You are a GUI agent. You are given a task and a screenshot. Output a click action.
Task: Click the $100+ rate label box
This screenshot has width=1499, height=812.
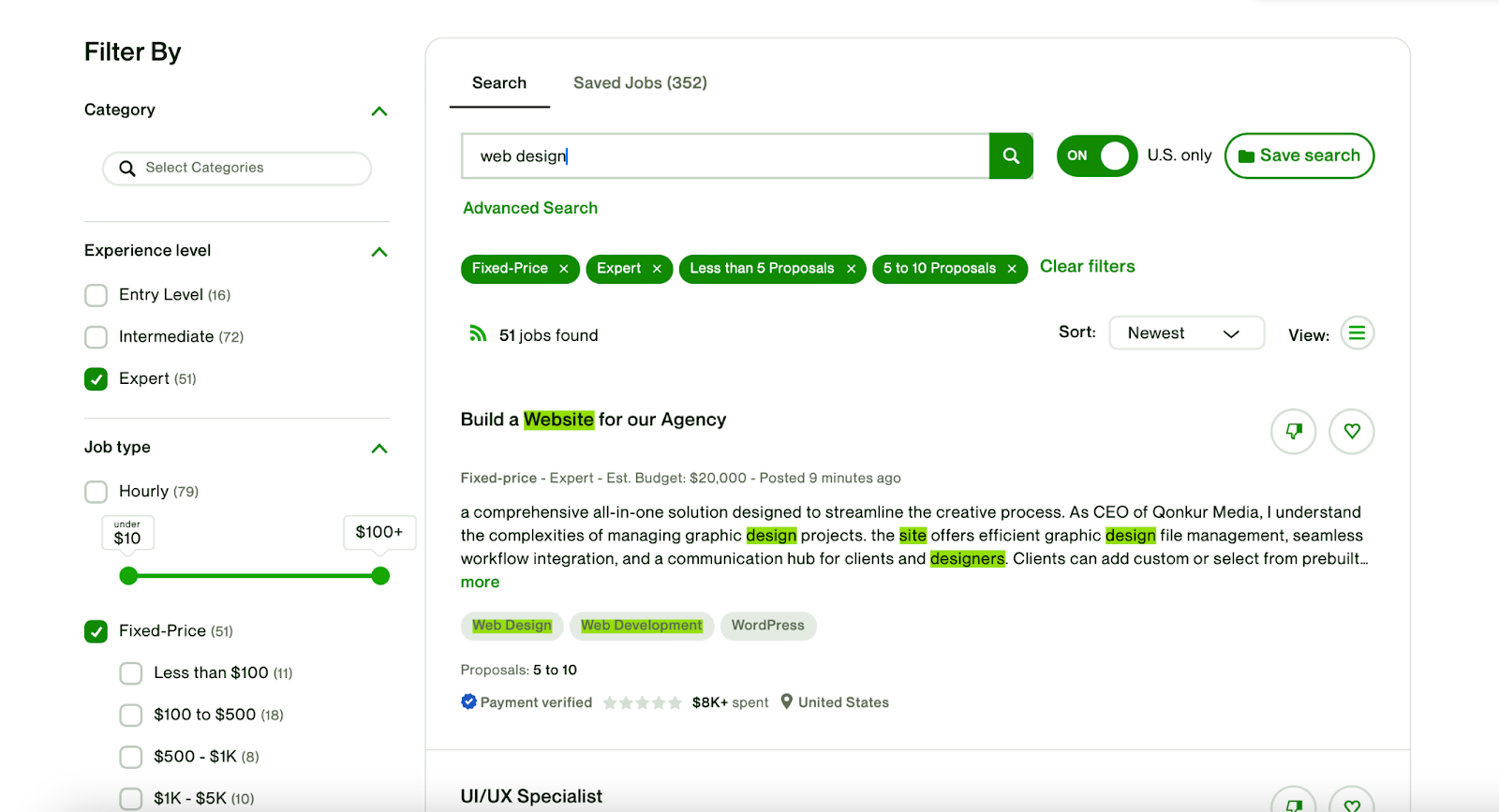click(379, 532)
